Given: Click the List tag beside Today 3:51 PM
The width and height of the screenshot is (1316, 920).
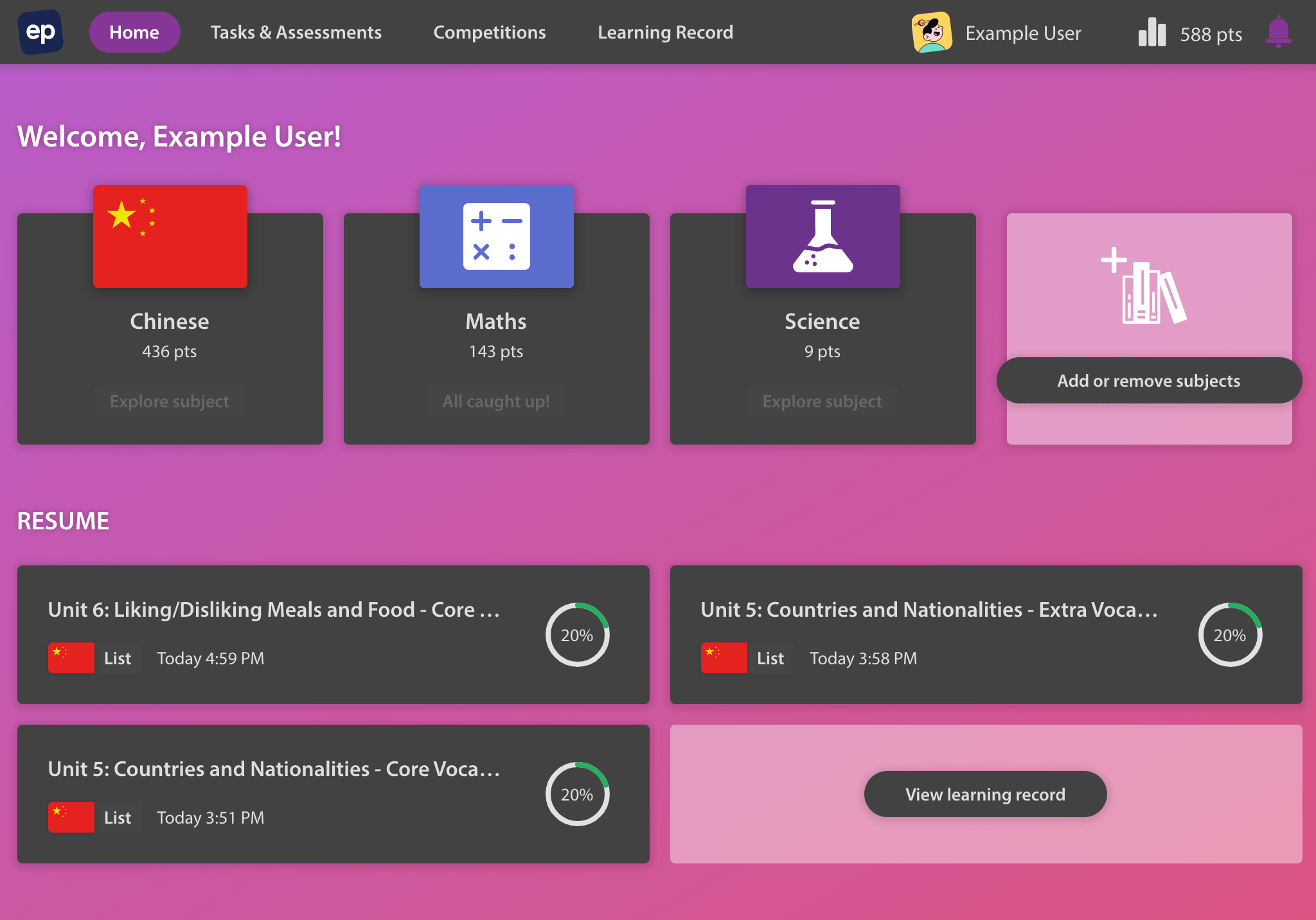Looking at the screenshot, I should point(118,817).
